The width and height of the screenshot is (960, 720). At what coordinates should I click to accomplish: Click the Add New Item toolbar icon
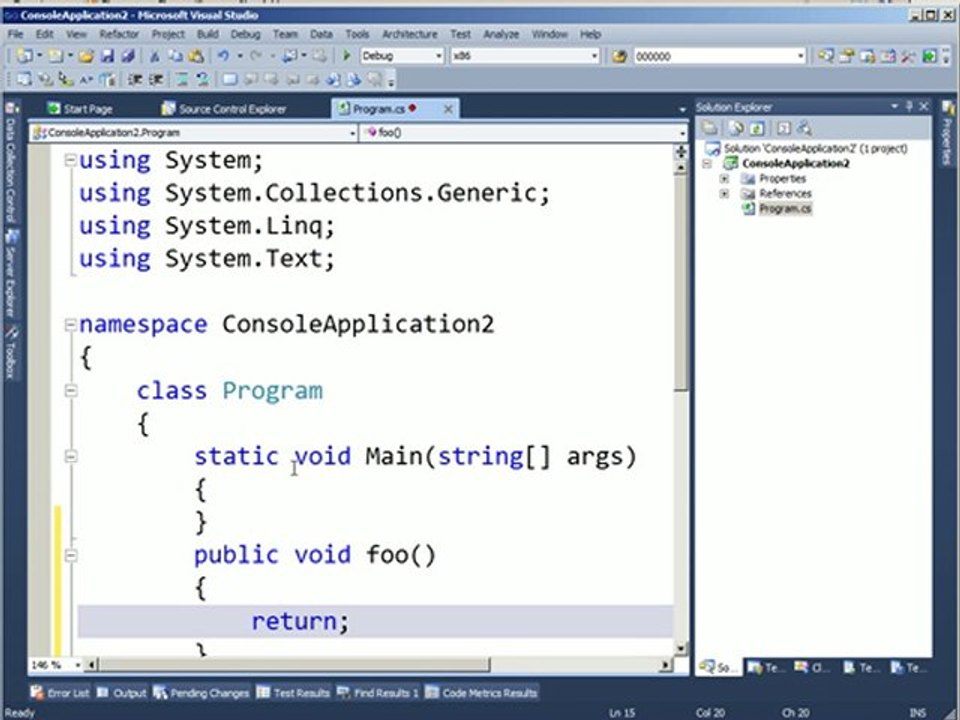pyautogui.click(x=55, y=56)
